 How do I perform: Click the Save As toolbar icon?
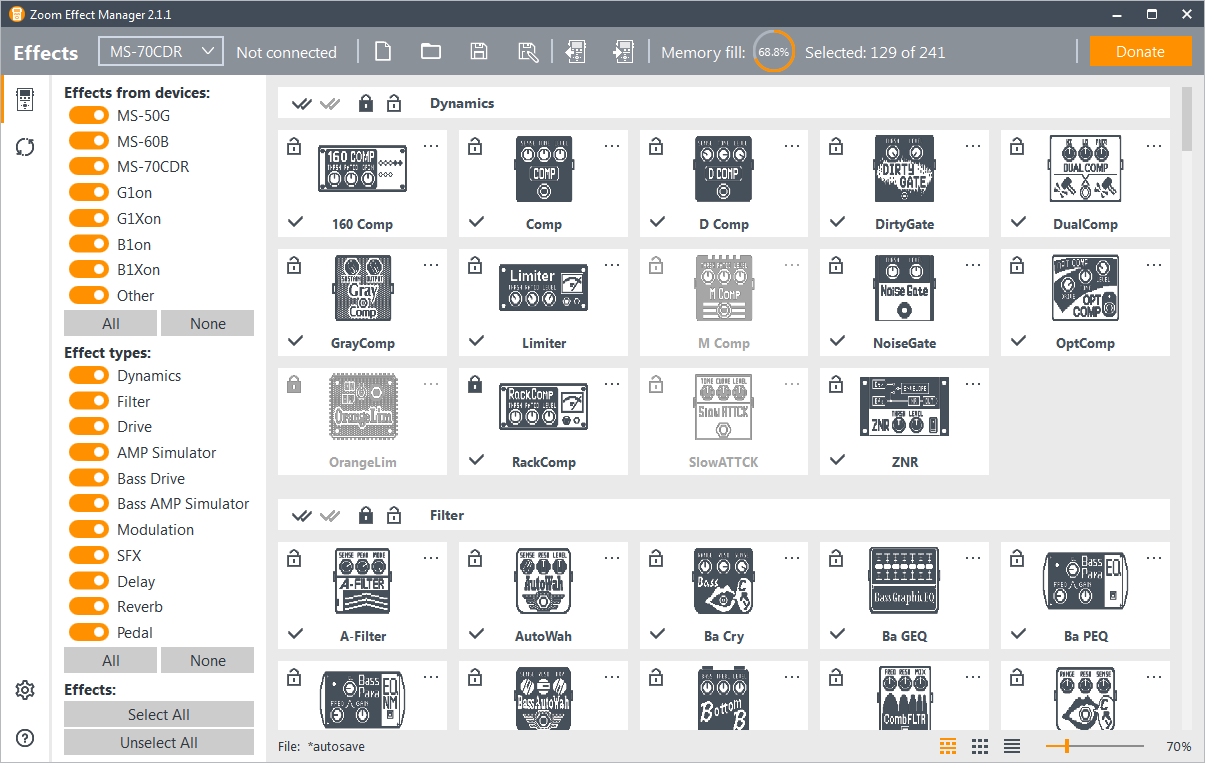point(528,52)
